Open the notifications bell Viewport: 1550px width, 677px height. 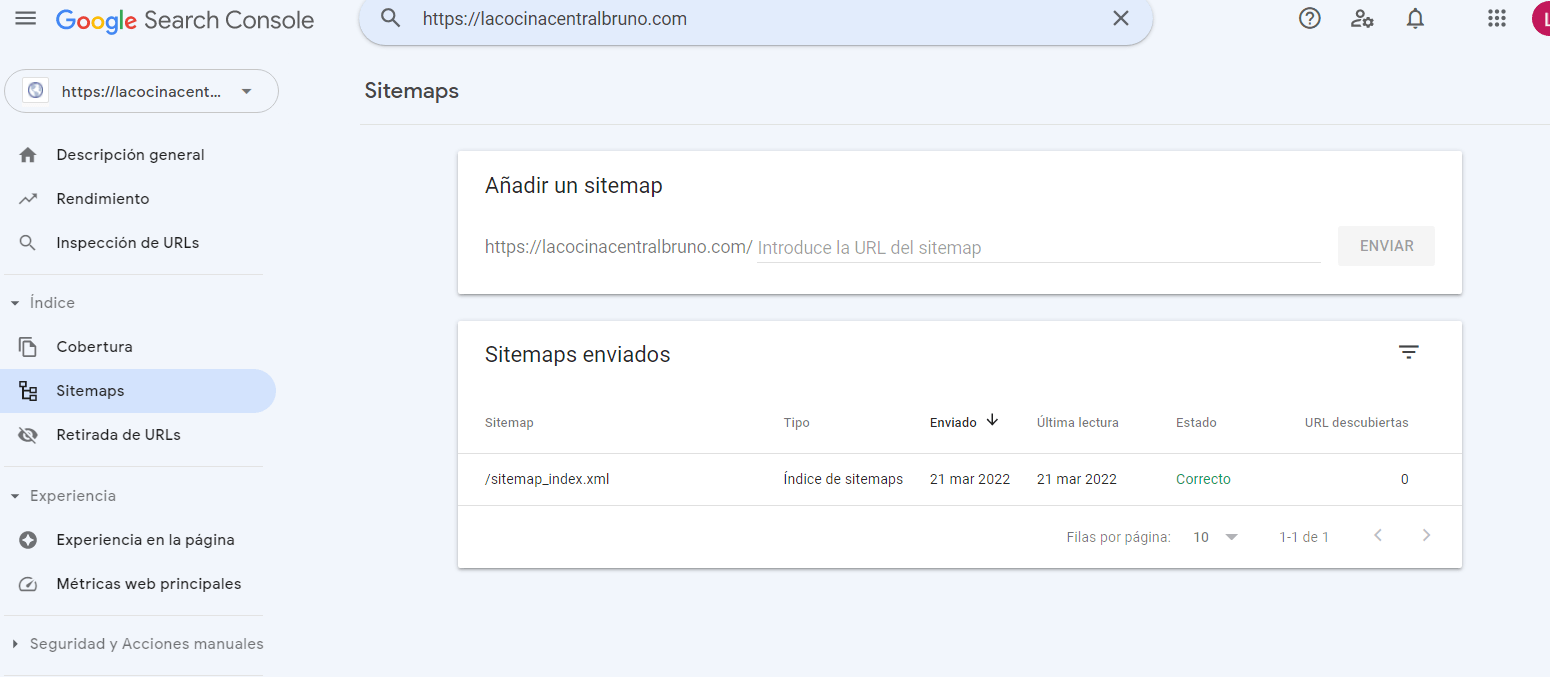[x=1415, y=18]
